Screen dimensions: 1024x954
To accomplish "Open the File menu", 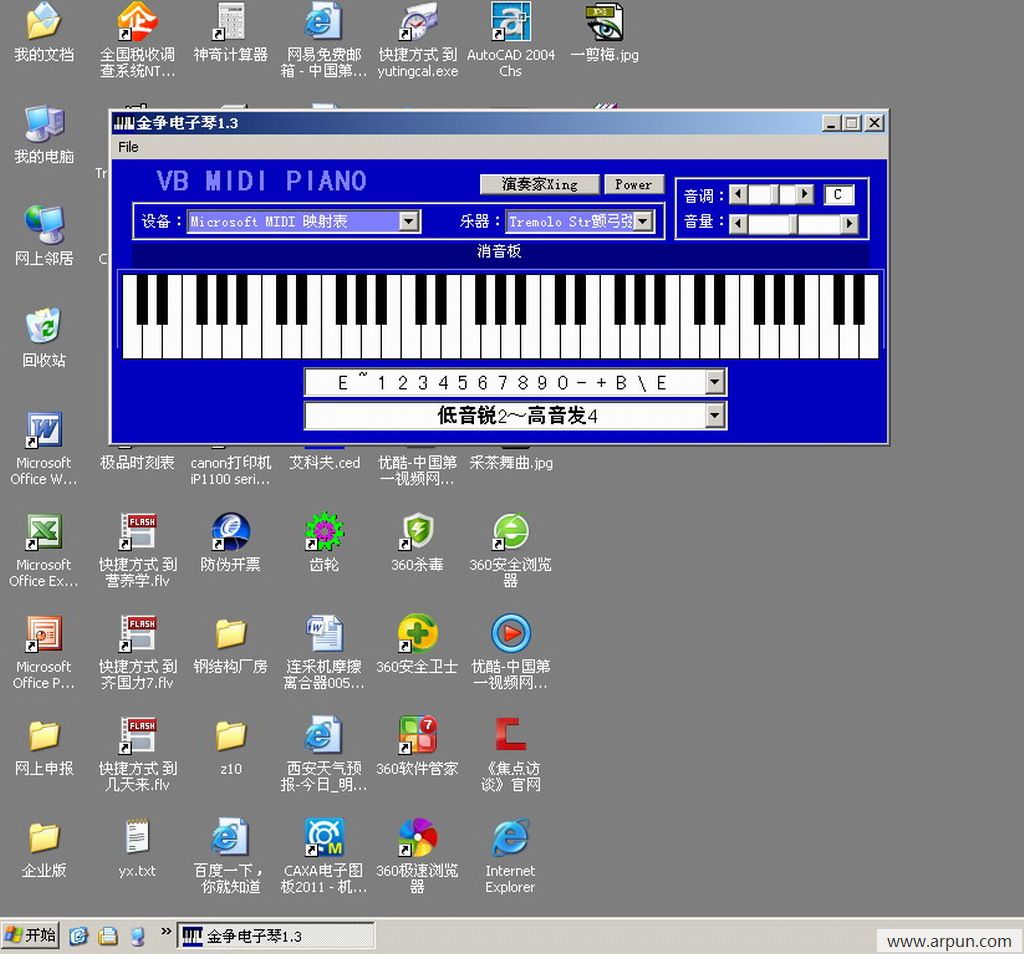I will point(129,147).
